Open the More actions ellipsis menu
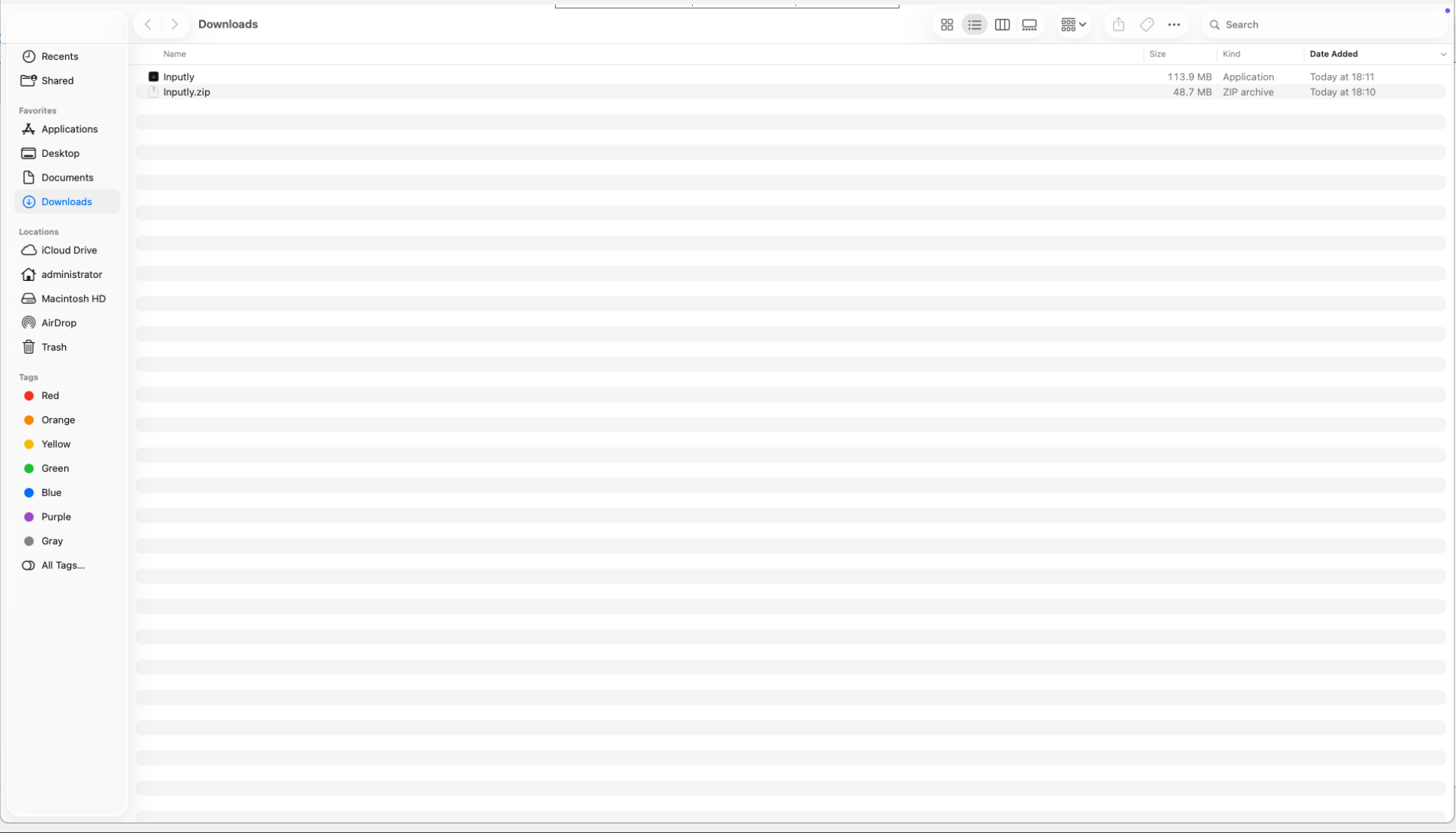1456x833 pixels. 1174,24
